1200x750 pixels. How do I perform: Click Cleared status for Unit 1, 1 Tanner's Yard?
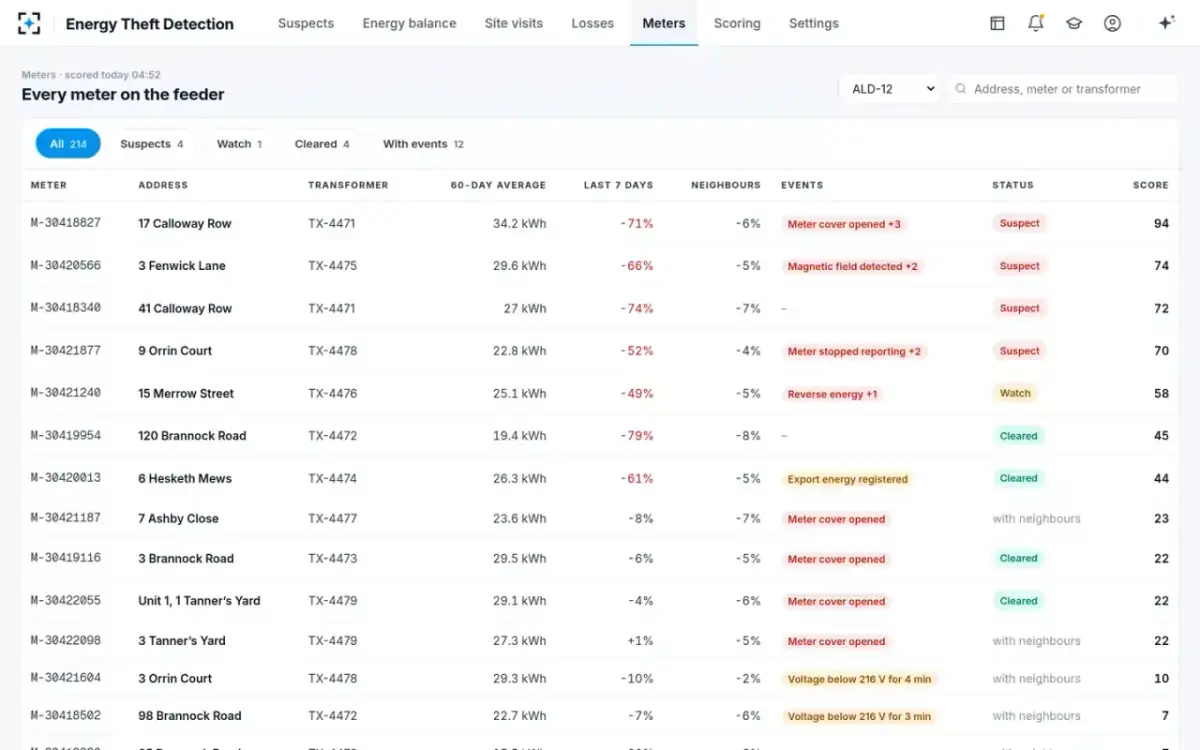[x=1018, y=601]
